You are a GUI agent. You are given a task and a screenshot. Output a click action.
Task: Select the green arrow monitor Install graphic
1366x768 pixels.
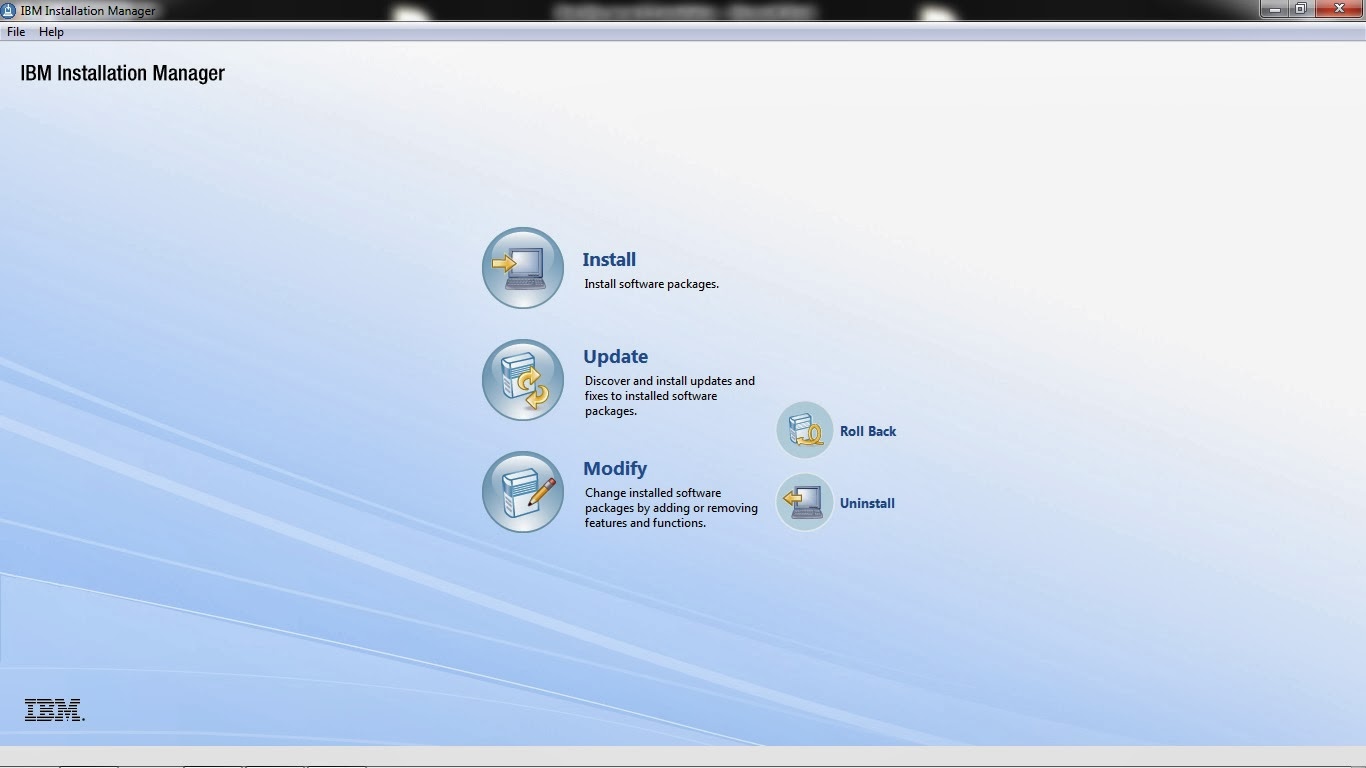click(522, 267)
